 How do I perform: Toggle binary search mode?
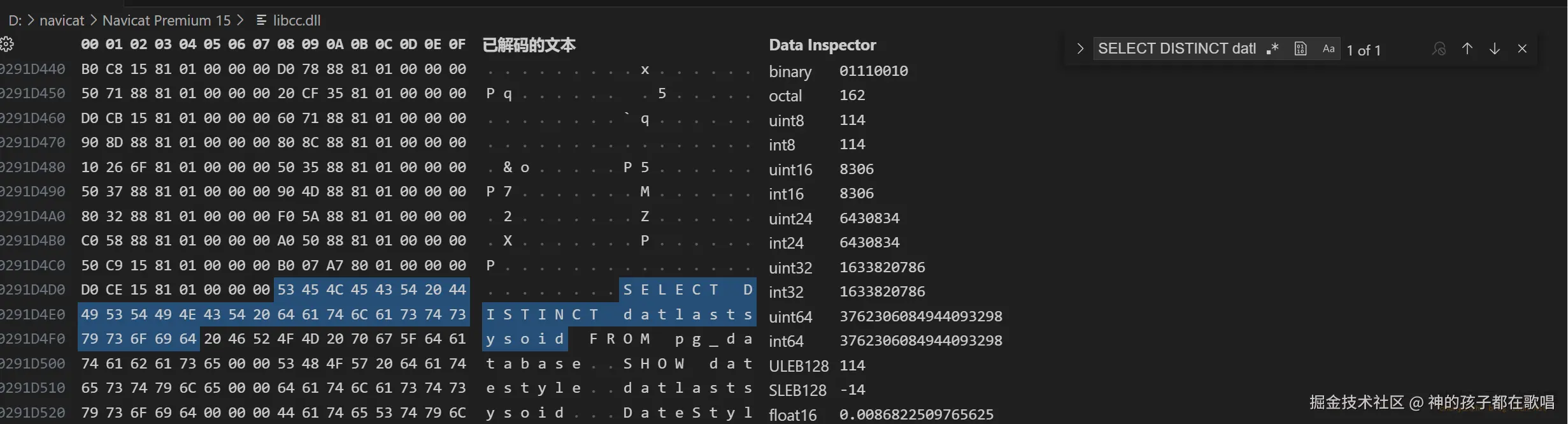[x=1301, y=49]
